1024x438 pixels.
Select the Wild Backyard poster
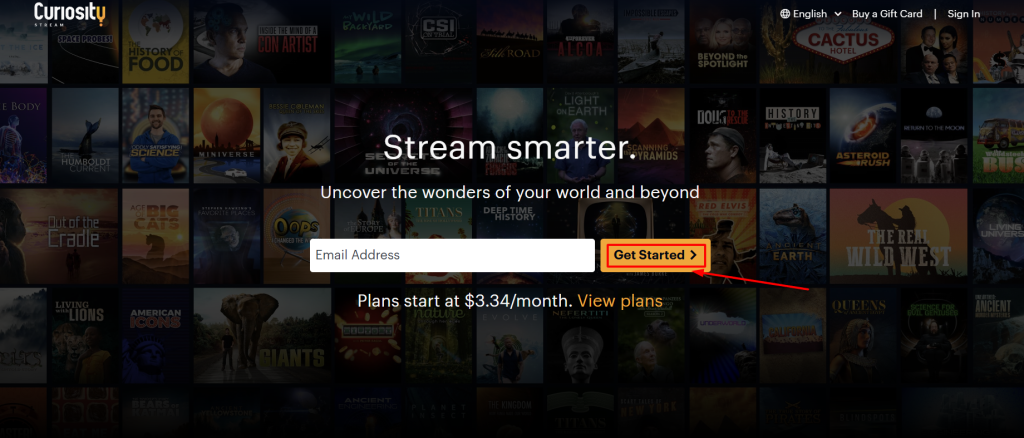pyautogui.click(x=368, y=42)
